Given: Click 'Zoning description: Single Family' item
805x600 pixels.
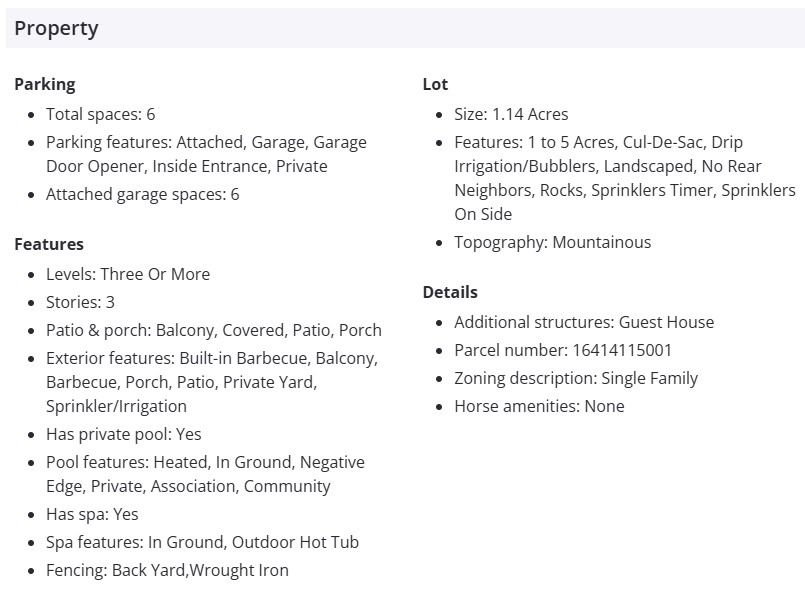Looking at the screenshot, I should 576,378.
